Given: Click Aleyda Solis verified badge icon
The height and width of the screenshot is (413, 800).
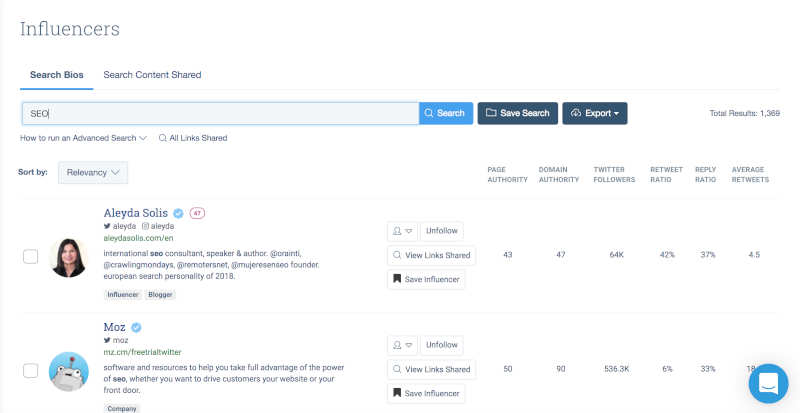Looking at the screenshot, I should point(178,213).
